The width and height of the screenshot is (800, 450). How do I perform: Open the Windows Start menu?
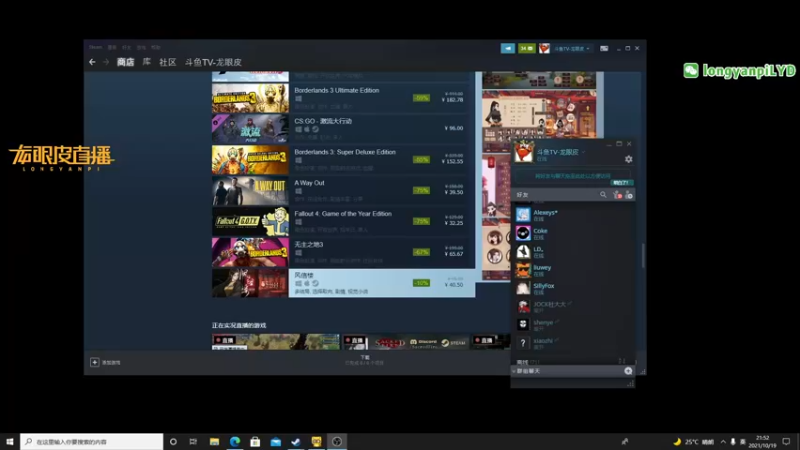[x=10, y=441]
